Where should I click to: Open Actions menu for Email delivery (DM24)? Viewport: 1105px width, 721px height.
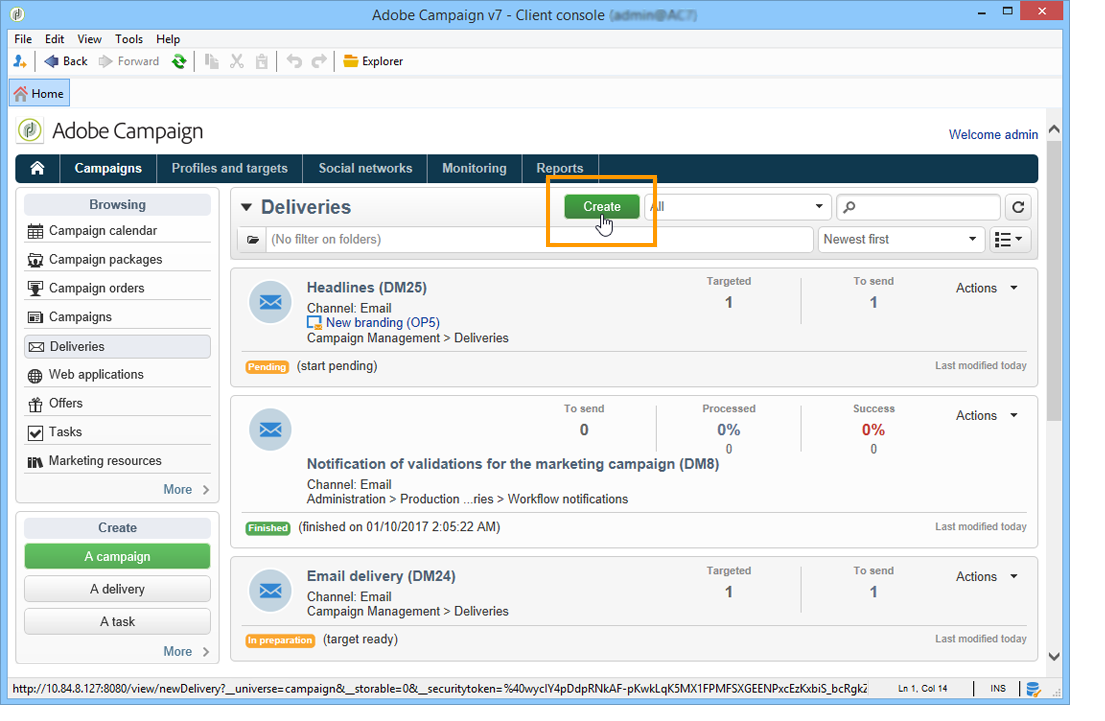pos(987,577)
